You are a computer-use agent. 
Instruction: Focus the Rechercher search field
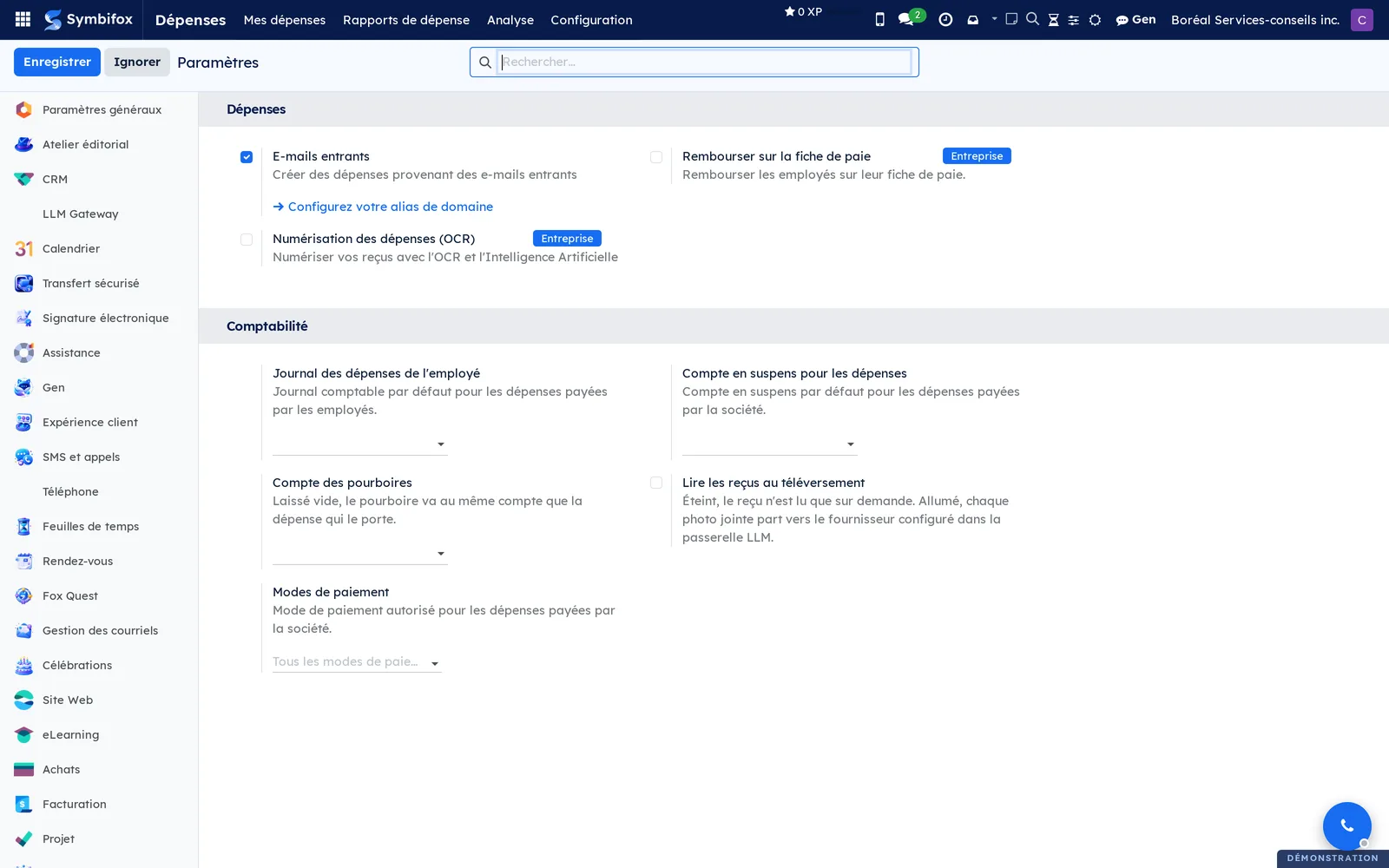(x=705, y=62)
